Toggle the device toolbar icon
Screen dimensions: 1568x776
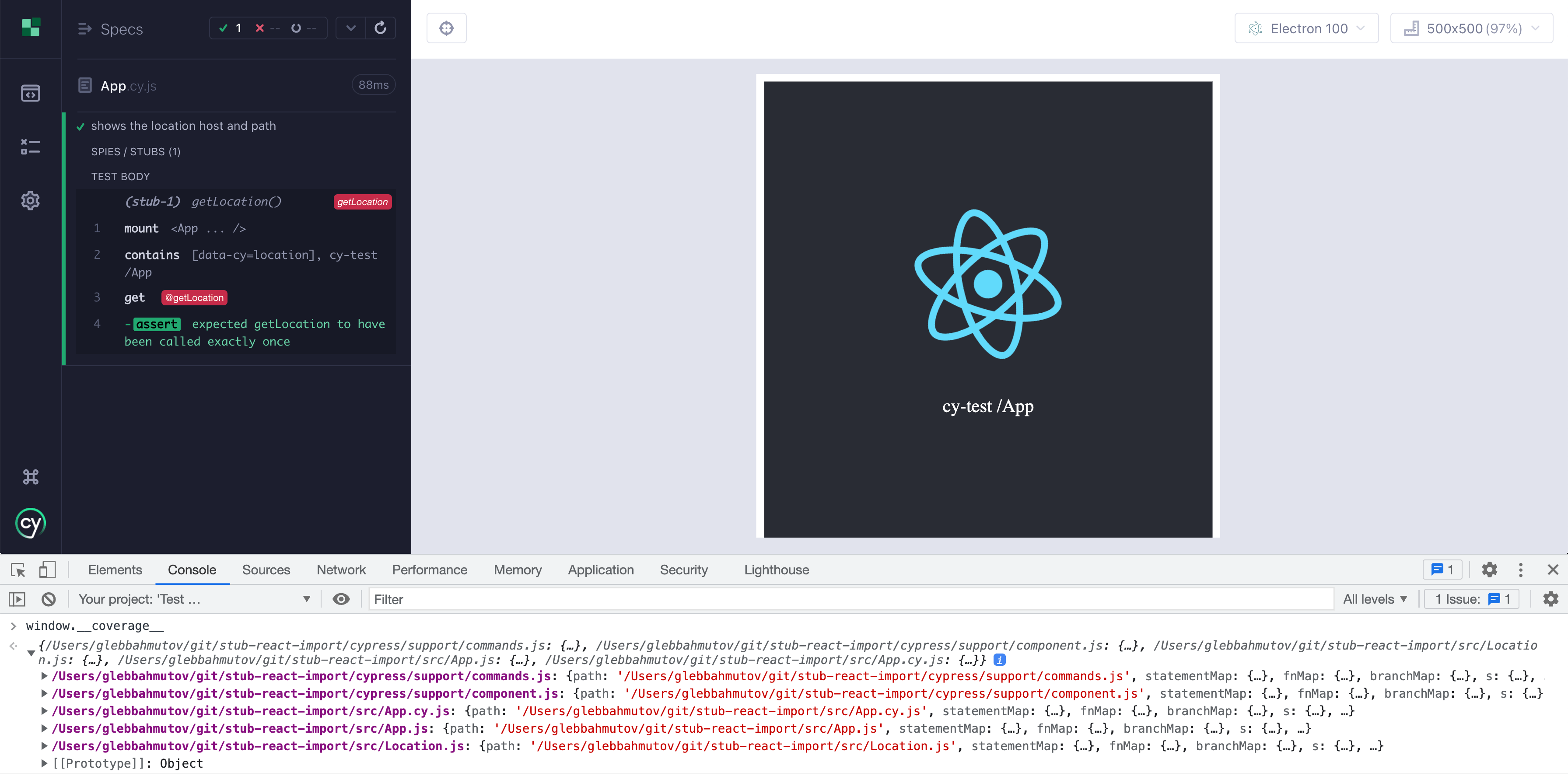(47, 570)
